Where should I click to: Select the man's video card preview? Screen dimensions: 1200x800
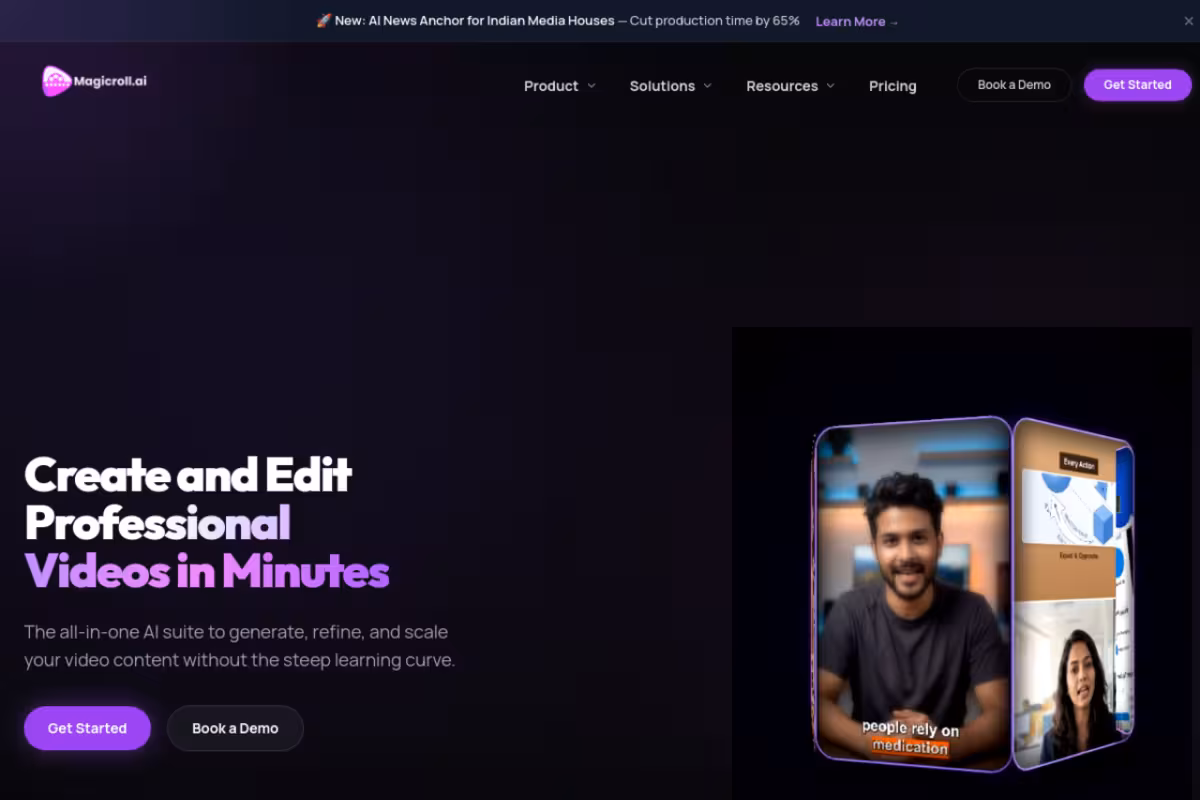pos(914,592)
